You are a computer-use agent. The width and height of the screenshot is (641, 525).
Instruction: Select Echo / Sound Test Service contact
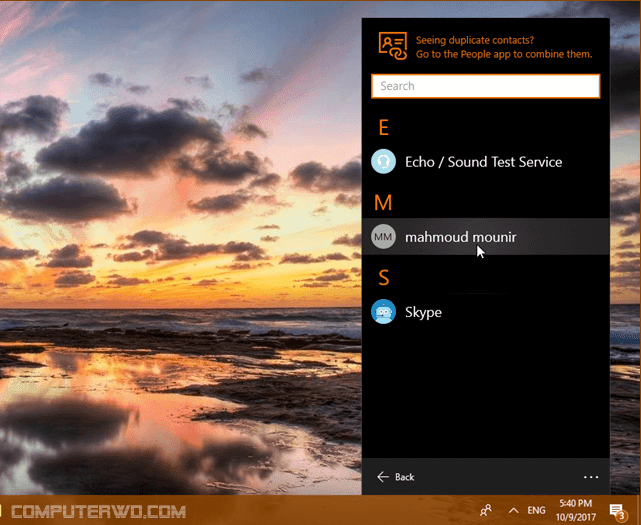485,162
